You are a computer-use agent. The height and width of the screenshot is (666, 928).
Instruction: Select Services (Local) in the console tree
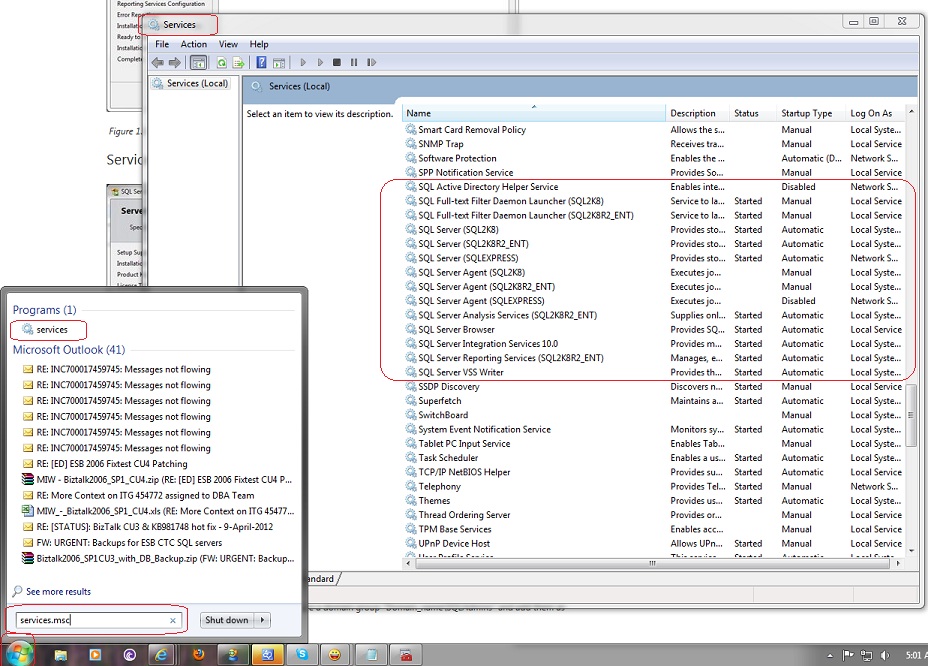(x=191, y=83)
